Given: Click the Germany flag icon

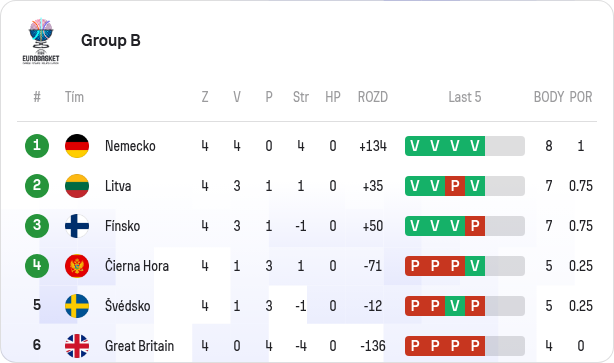Looking at the screenshot, I should [77, 146].
